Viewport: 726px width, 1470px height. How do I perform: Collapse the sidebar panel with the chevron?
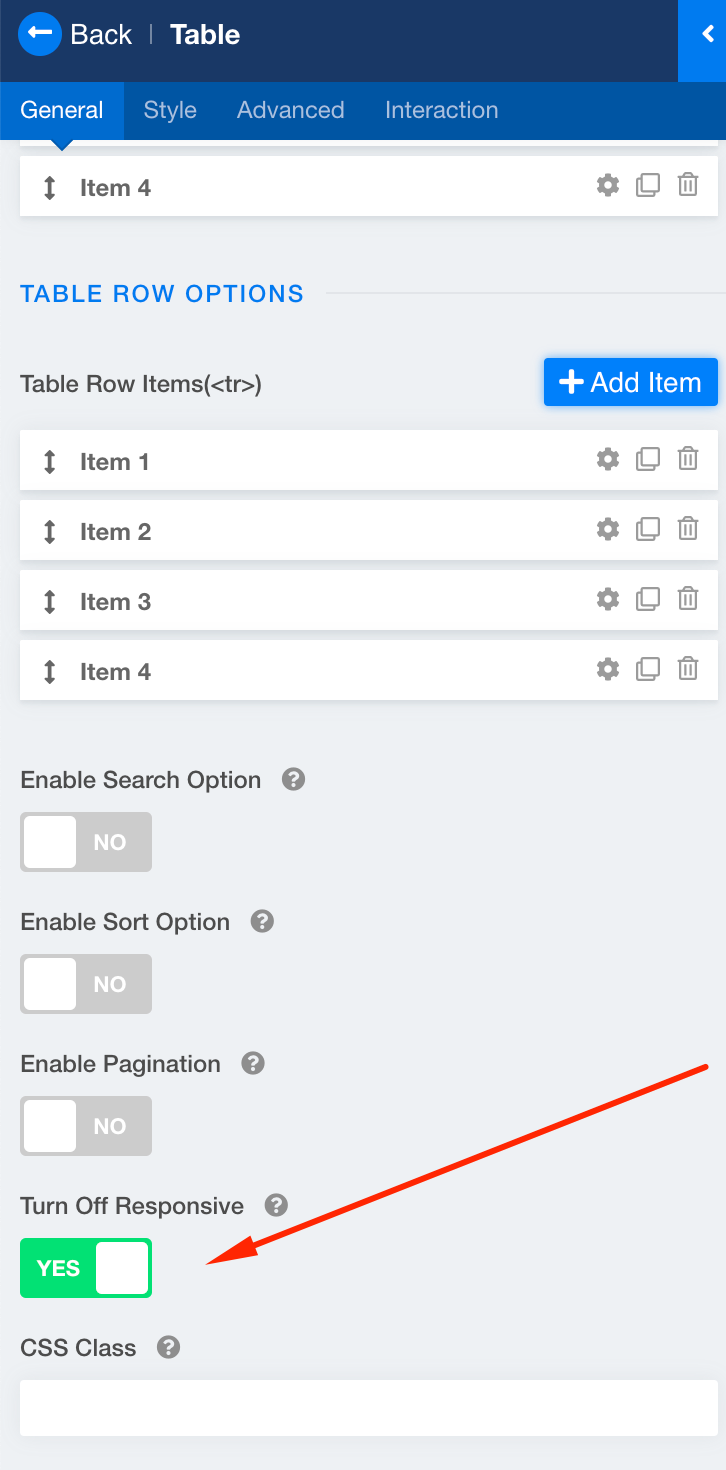tap(707, 35)
